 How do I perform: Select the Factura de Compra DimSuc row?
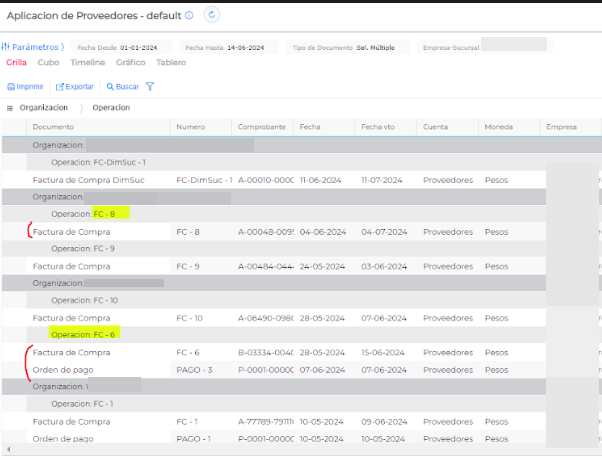click(274, 180)
